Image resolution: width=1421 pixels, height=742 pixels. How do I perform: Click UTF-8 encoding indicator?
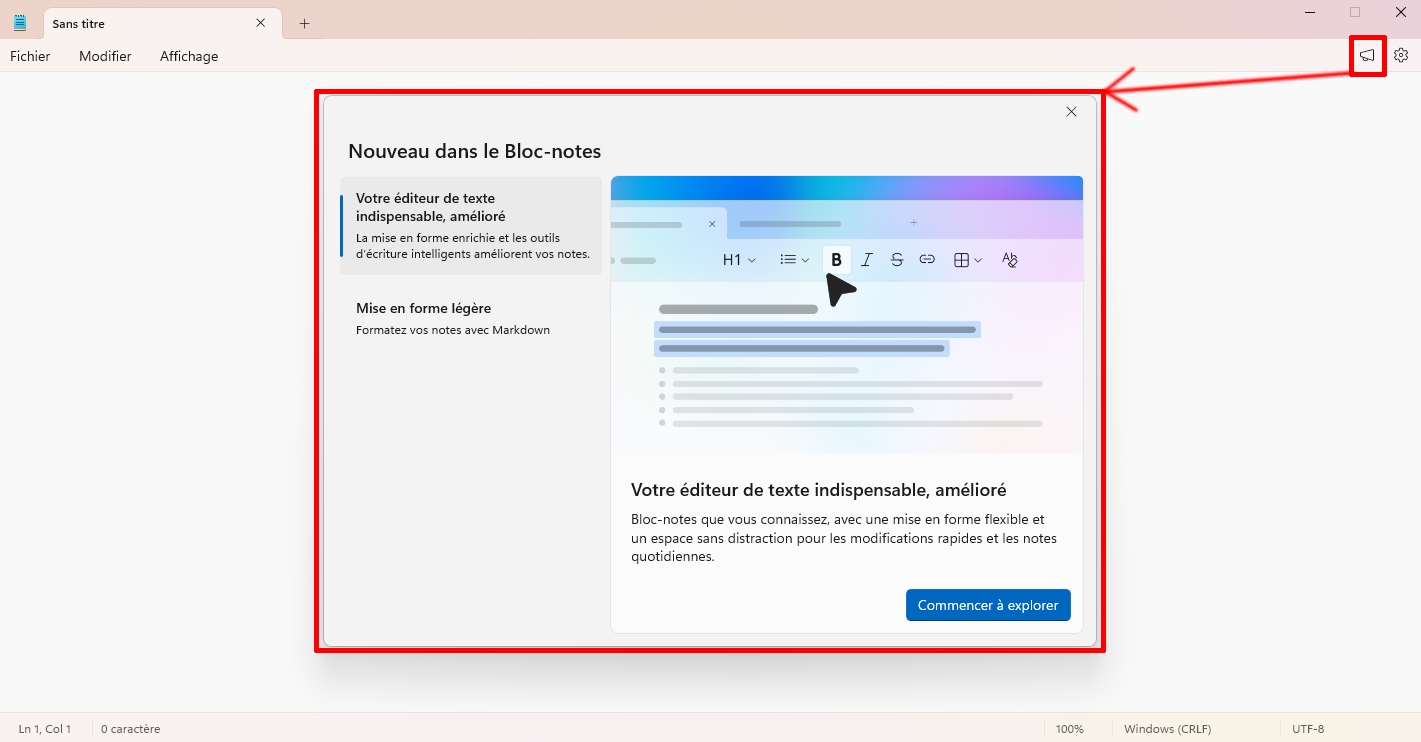(x=1308, y=729)
